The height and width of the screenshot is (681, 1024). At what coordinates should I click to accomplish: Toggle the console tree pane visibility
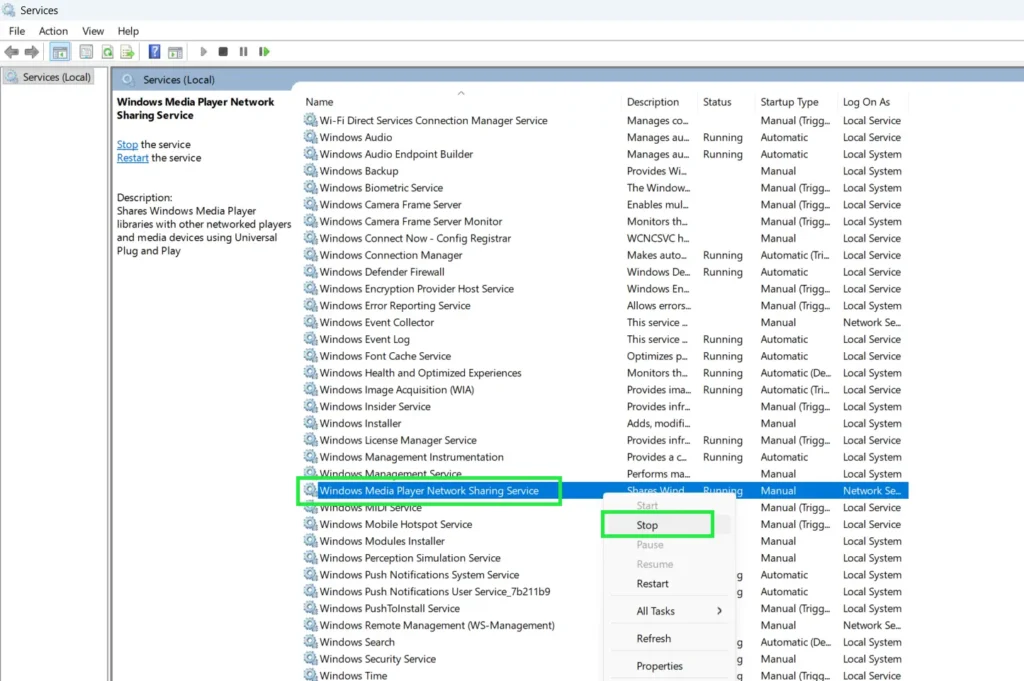click(x=60, y=51)
